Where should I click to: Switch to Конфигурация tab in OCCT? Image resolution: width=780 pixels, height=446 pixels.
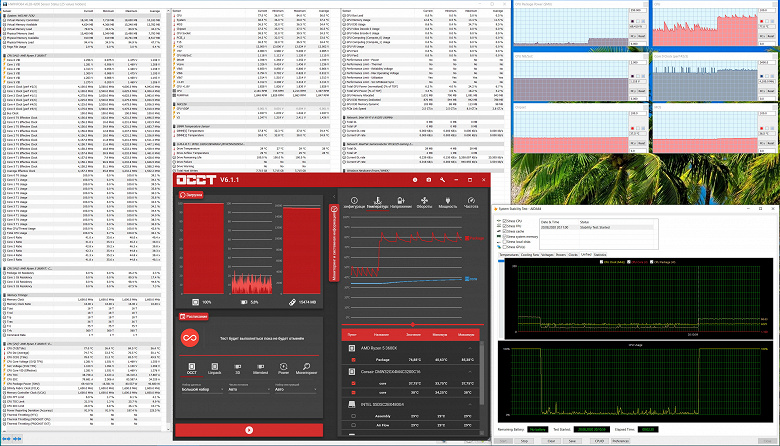[354, 202]
